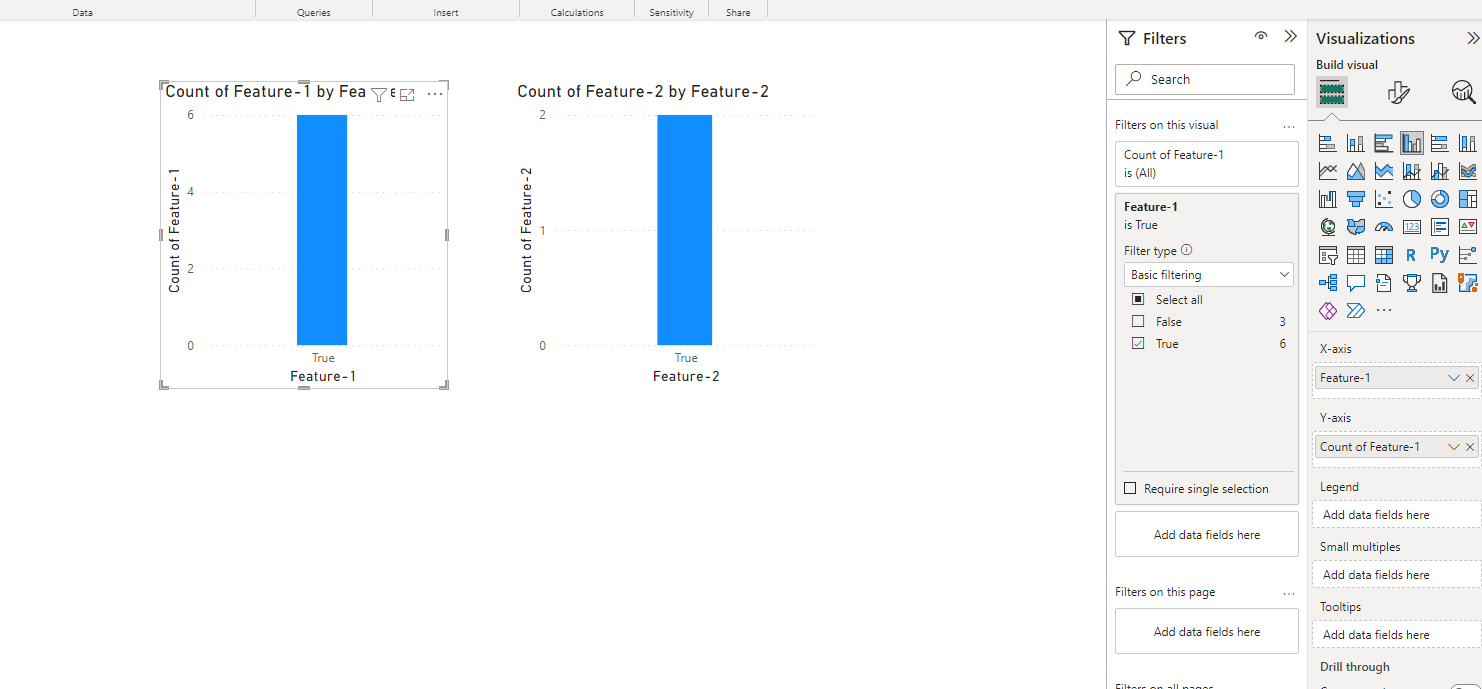Expand the Count of Feature-1 field menu
Image resolution: width=1482 pixels, height=689 pixels.
pos(1454,447)
